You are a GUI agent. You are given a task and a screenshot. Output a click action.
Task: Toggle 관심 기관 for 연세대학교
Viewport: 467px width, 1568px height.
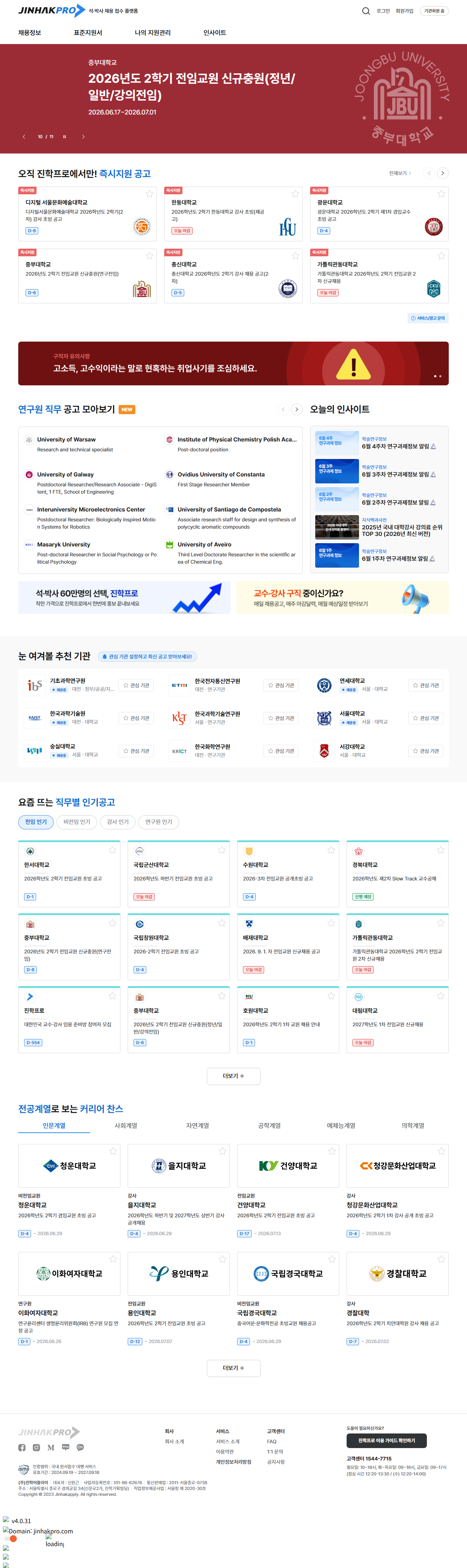[x=426, y=685]
